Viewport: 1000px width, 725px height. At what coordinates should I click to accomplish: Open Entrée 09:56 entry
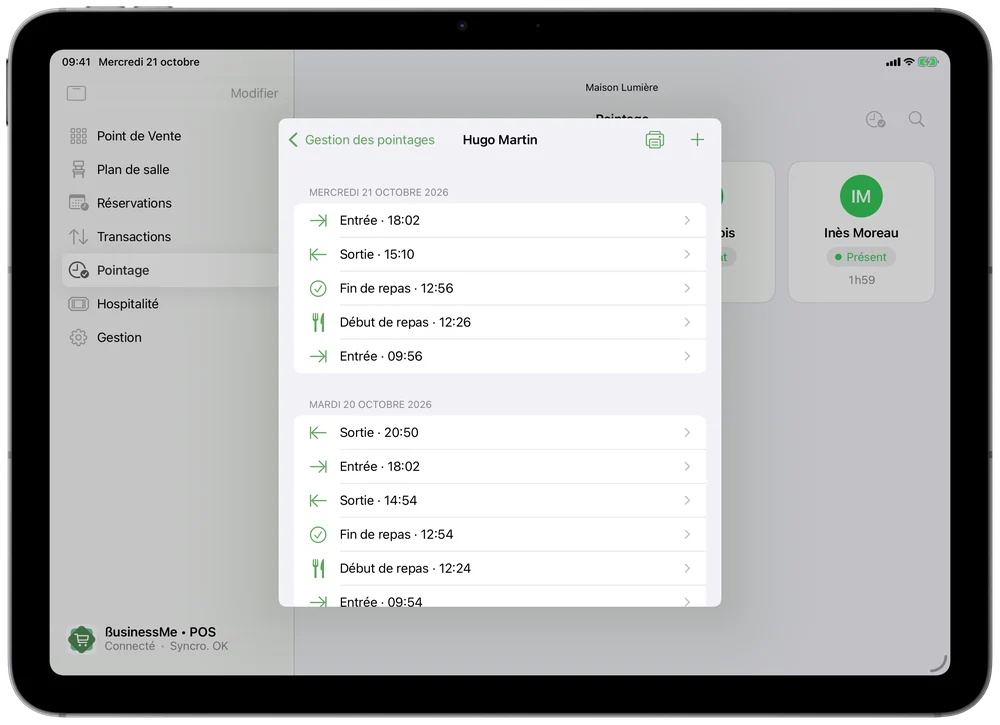[499, 356]
